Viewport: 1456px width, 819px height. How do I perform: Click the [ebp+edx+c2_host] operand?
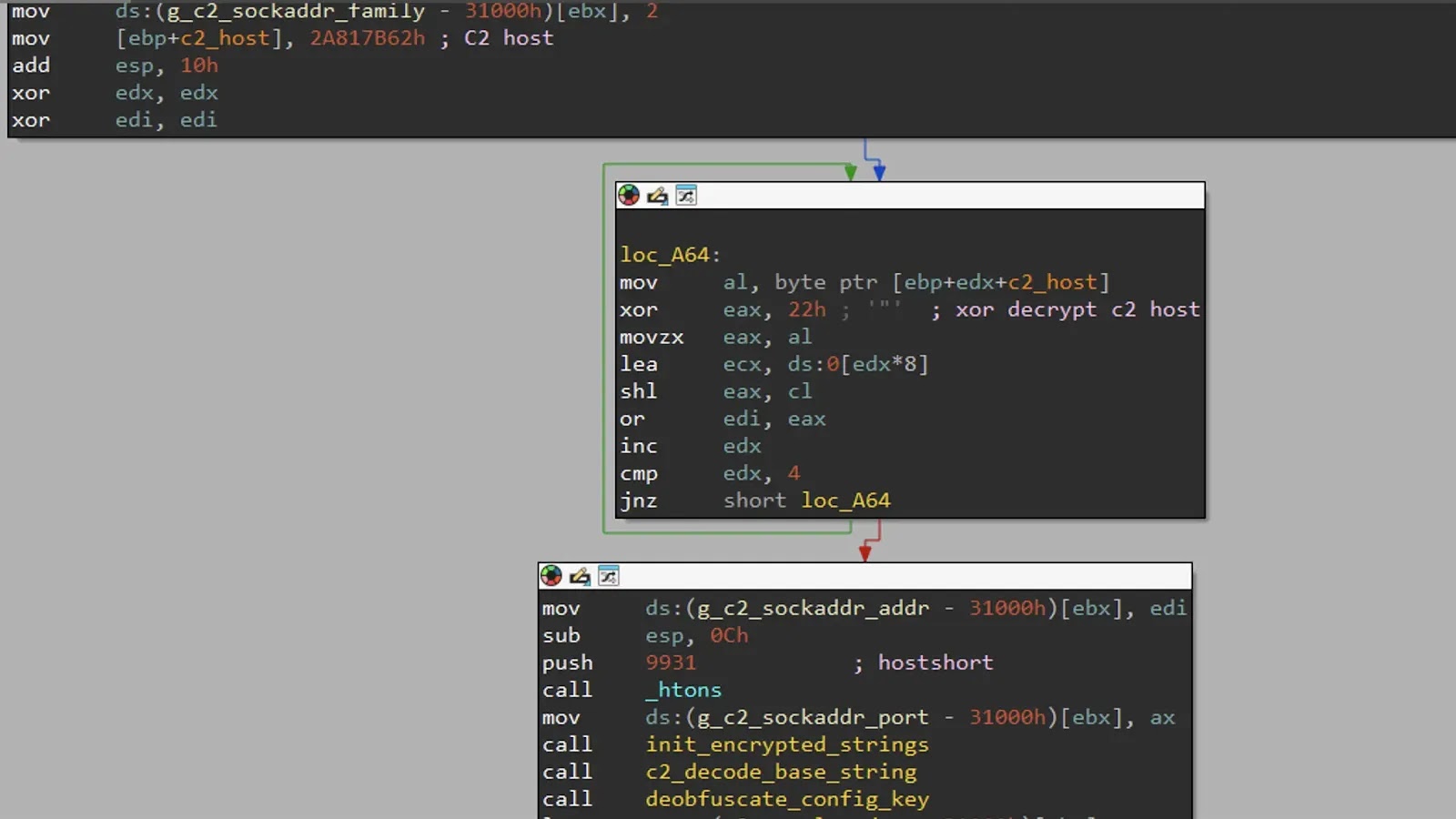[x=1001, y=282]
